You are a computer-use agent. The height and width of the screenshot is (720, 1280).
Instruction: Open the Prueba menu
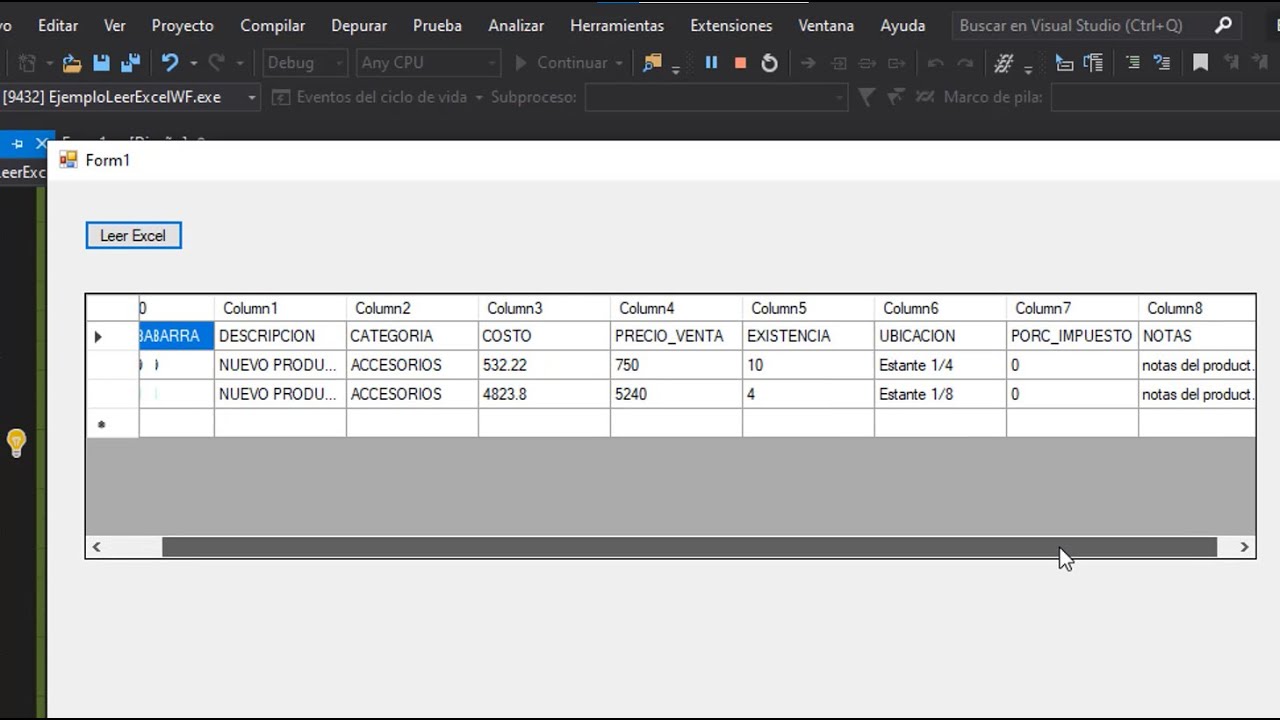click(x=437, y=25)
